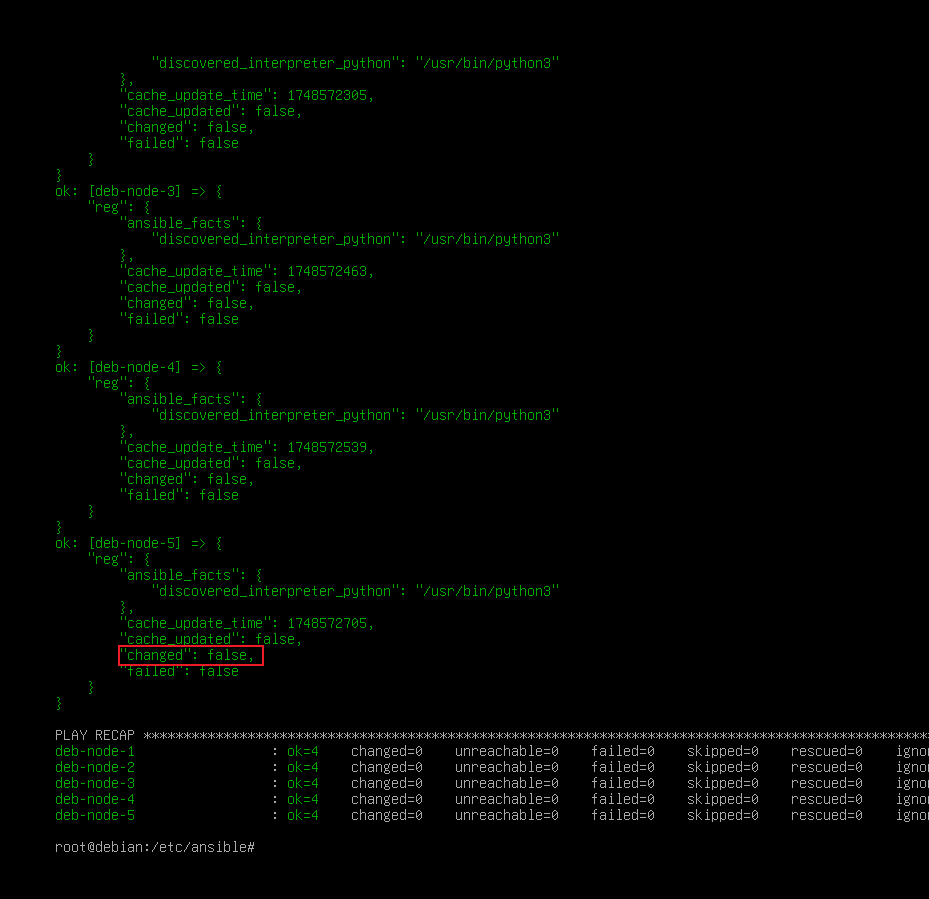Click the ok: [deb-node-5] result header
Viewport: 929px width, 899px height.
pyautogui.click(x=139, y=543)
